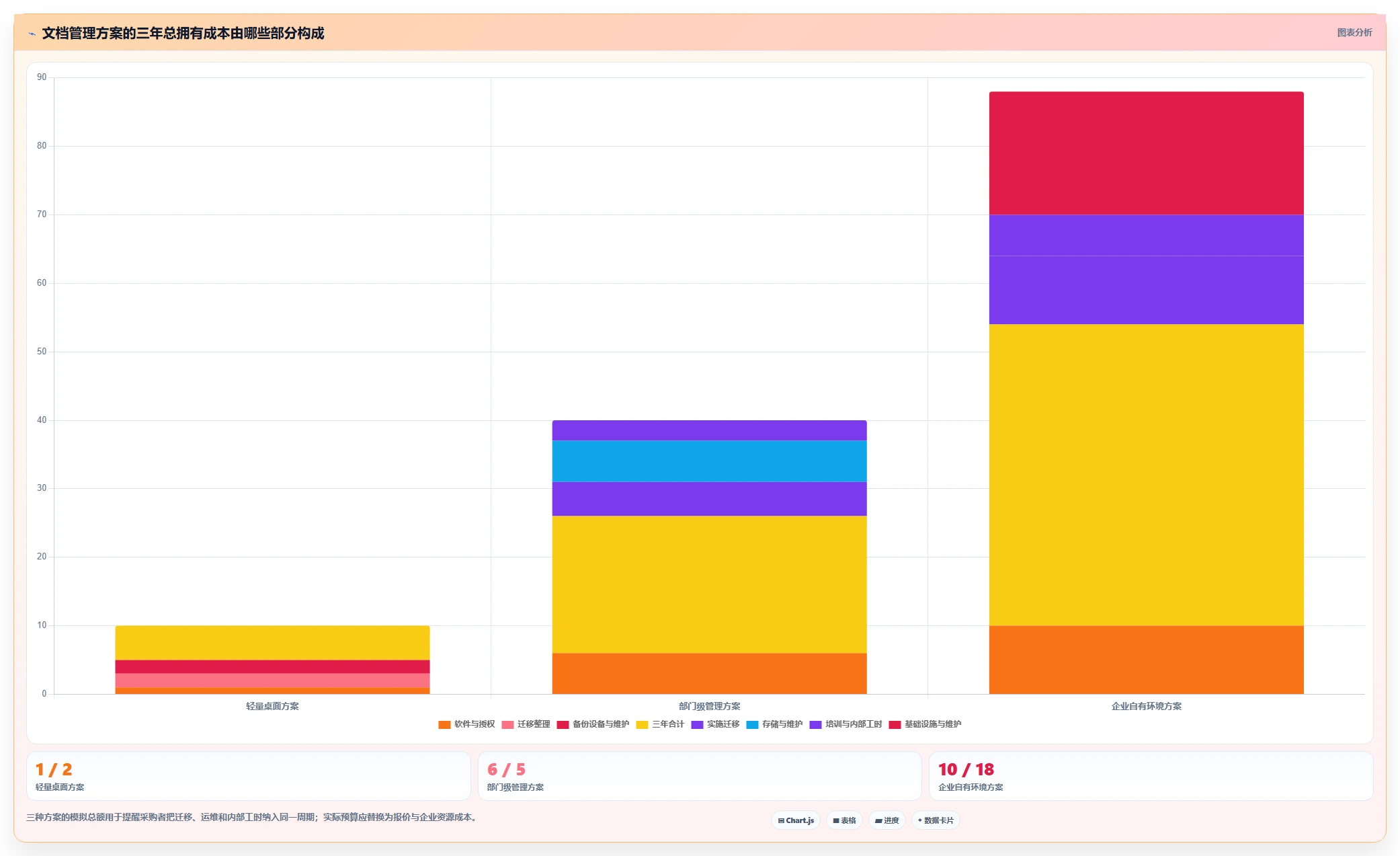Screen dimensions: 1400x856
Task: Click the 企业自有环境方案 x-axis label
Action: point(1146,706)
